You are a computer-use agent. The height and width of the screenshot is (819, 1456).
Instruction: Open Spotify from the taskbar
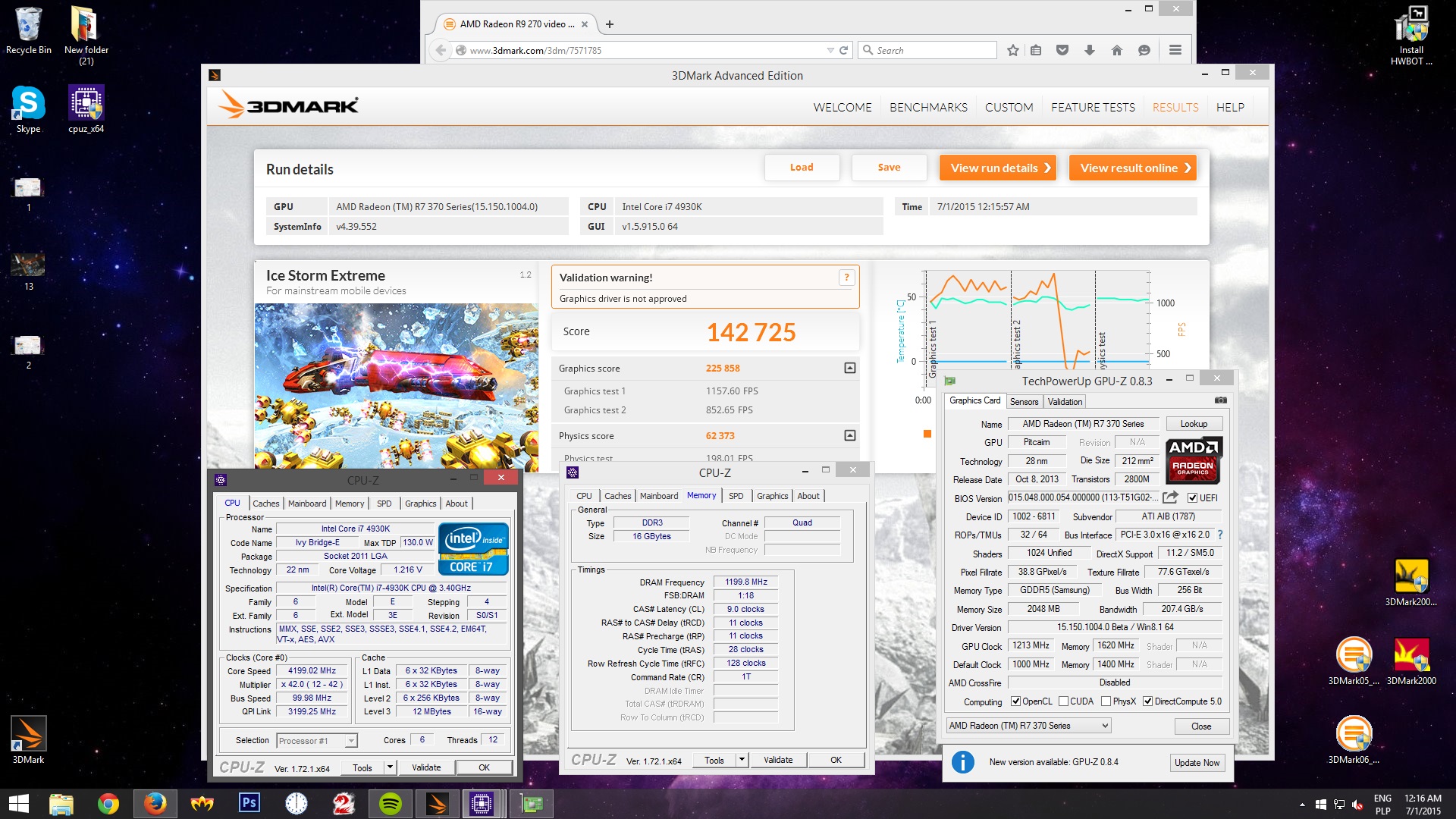coord(391,804)
